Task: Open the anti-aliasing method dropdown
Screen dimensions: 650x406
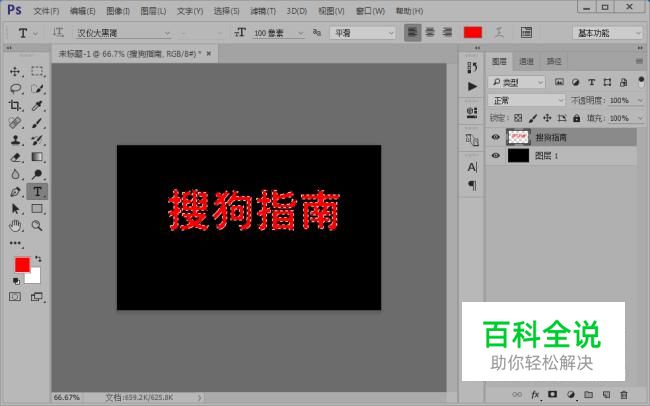Action: (363, 33)
